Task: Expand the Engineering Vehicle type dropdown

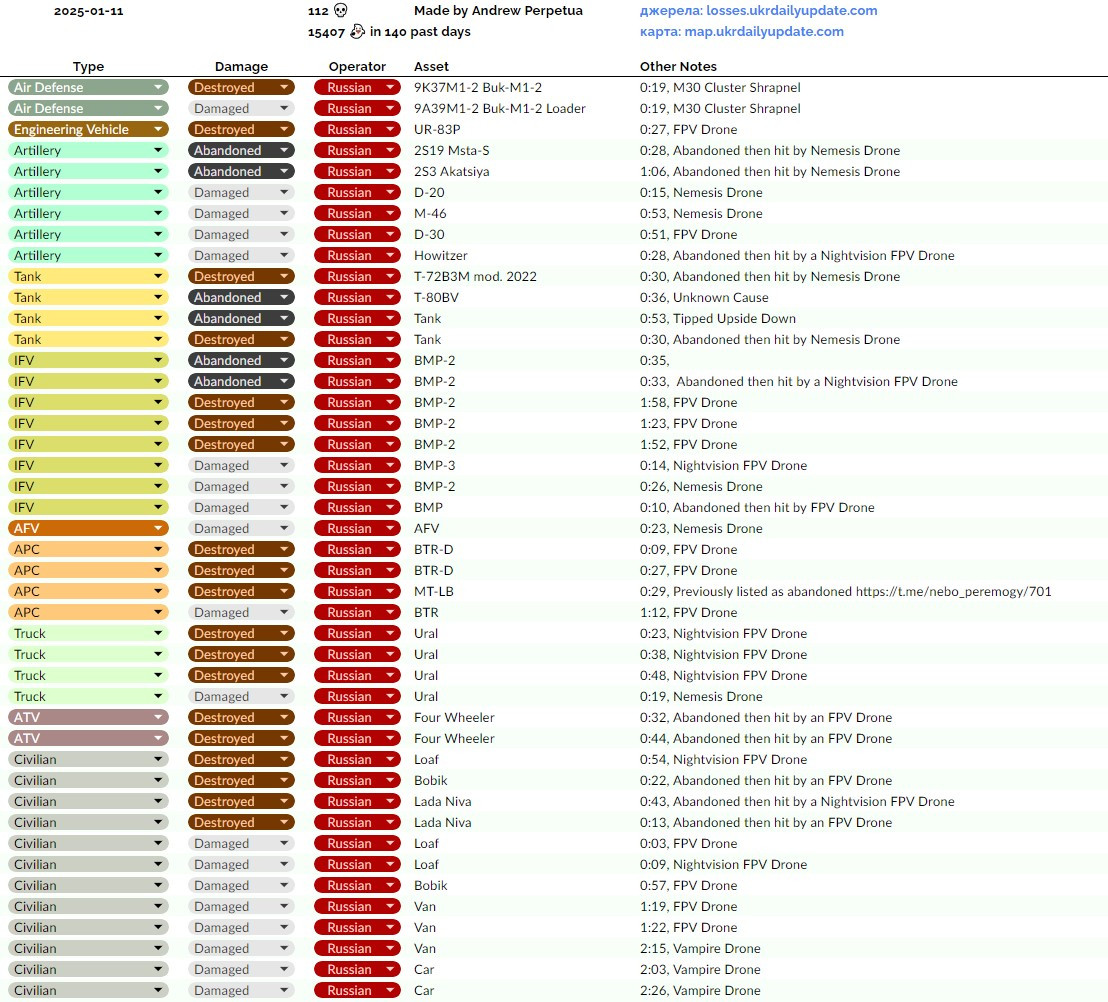Action: [88, 129]
